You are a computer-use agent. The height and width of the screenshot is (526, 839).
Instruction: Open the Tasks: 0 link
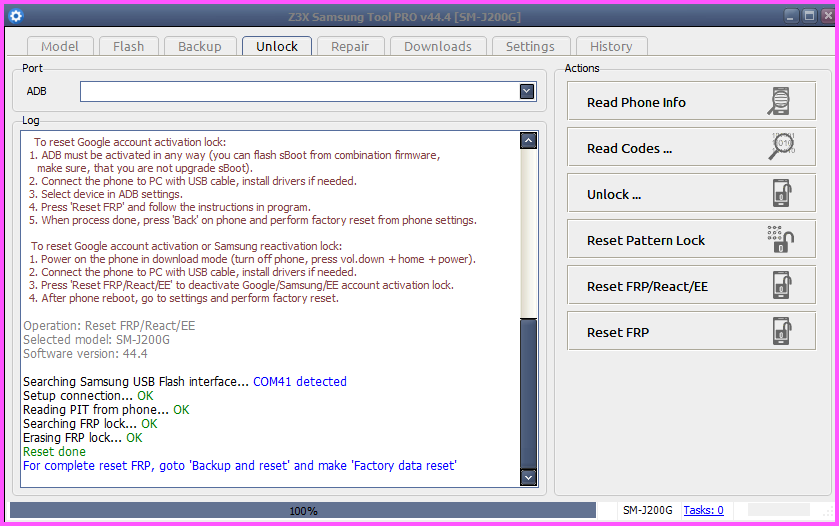(703, 510)
